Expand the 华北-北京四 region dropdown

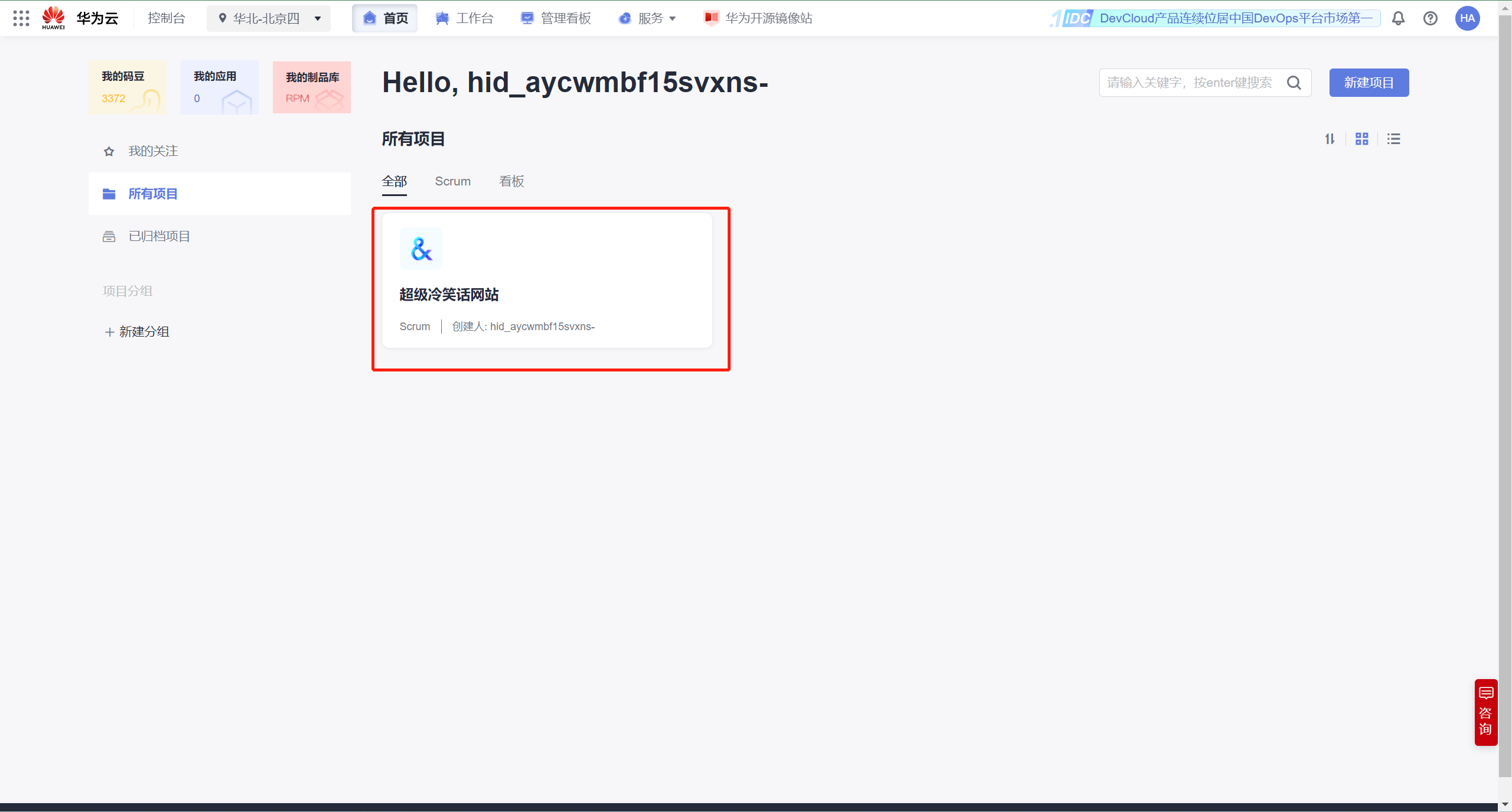[x=269, y=18]
